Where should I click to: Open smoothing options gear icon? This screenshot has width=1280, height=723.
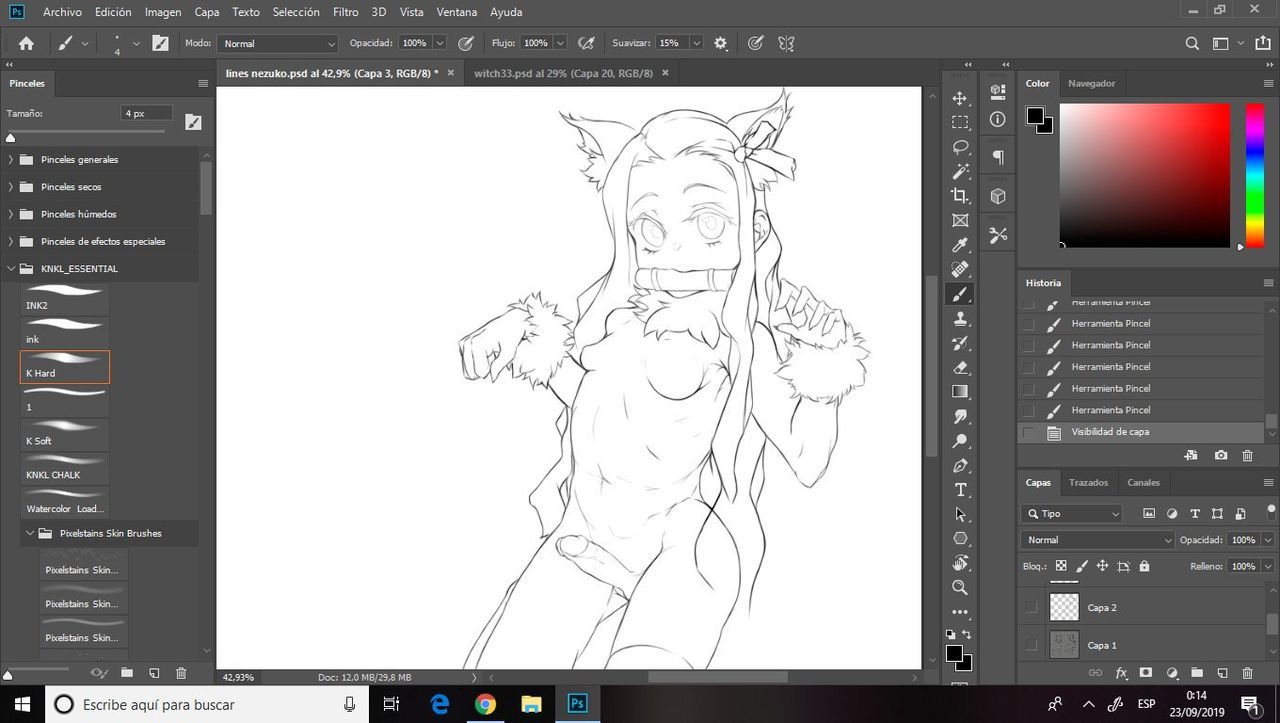720,43
